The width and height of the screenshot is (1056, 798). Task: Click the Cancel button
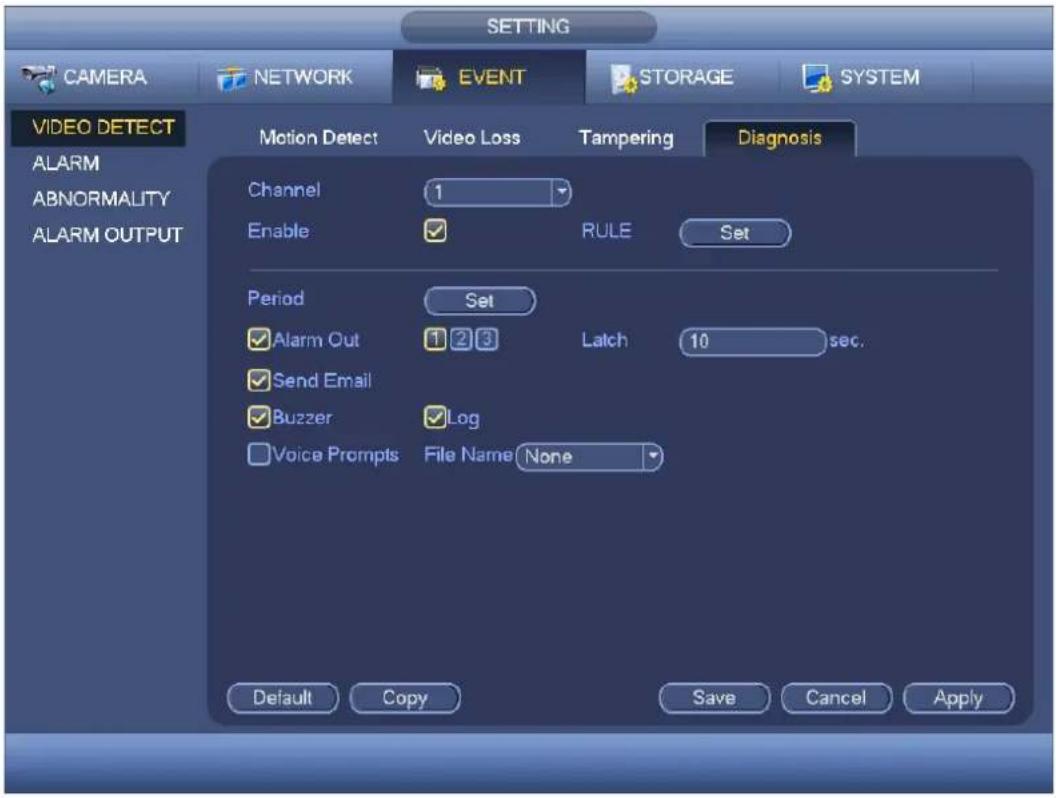(836, 698)
